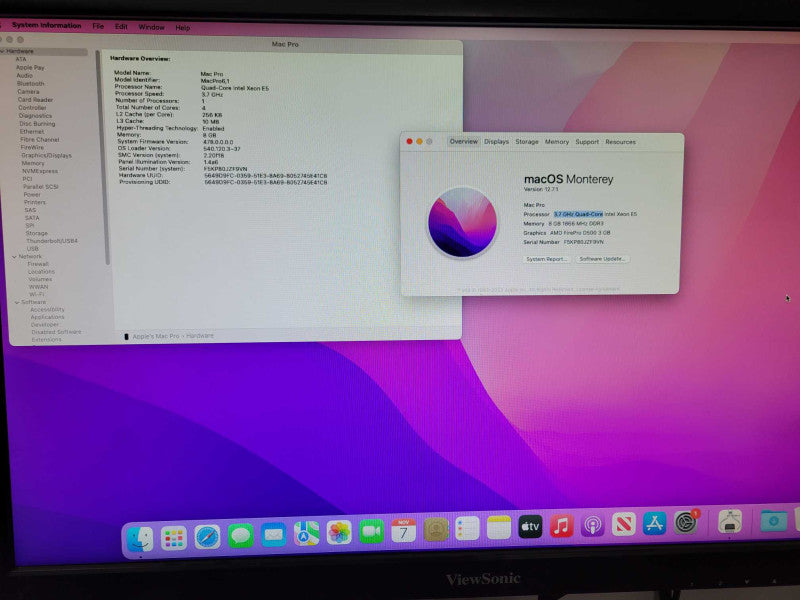Minimize the About This Mac window
800x600 pixels.
pos(419,141)
